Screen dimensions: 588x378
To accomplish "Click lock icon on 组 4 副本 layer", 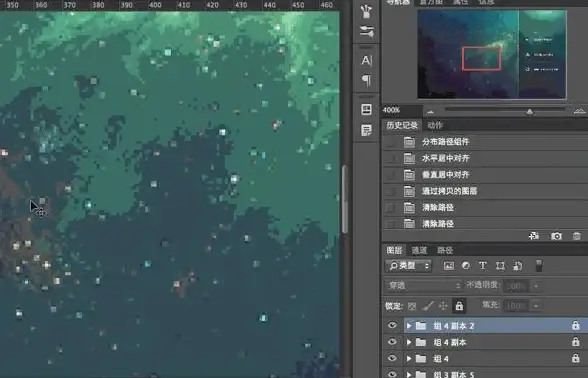I will (x=576, y=342).
